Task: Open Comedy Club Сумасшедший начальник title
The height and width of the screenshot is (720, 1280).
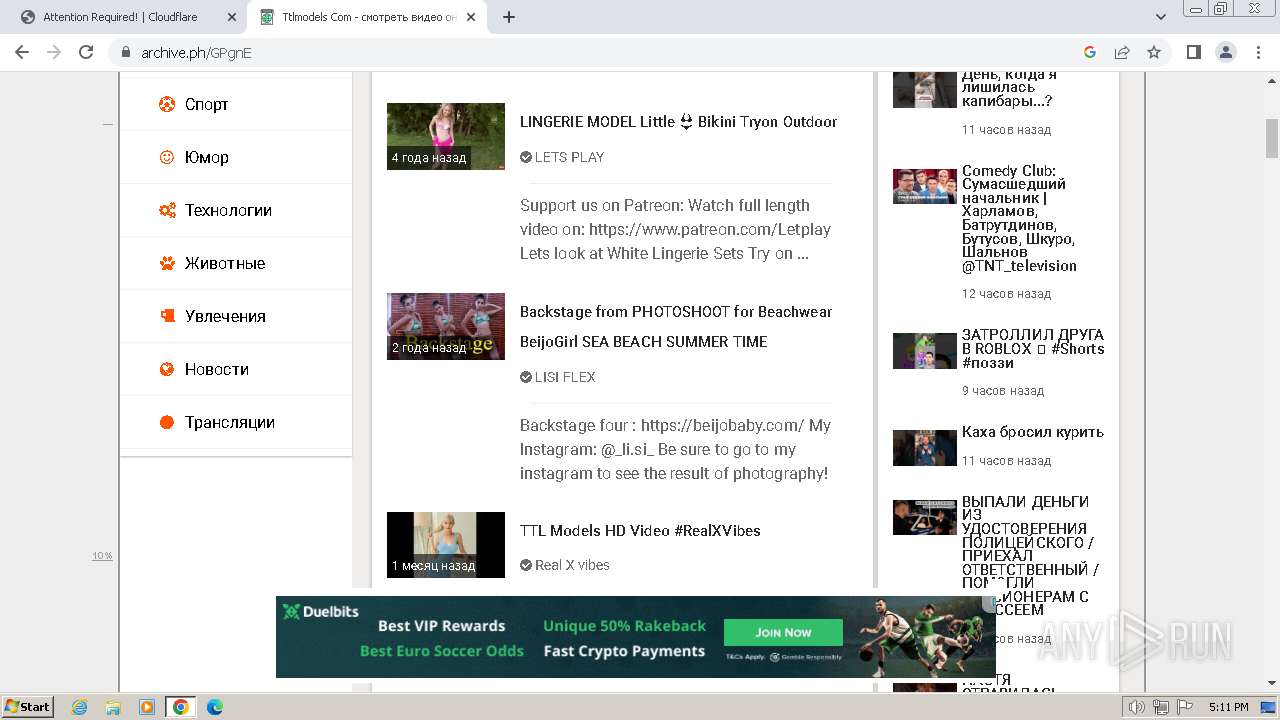Action: click(1019, 218)
